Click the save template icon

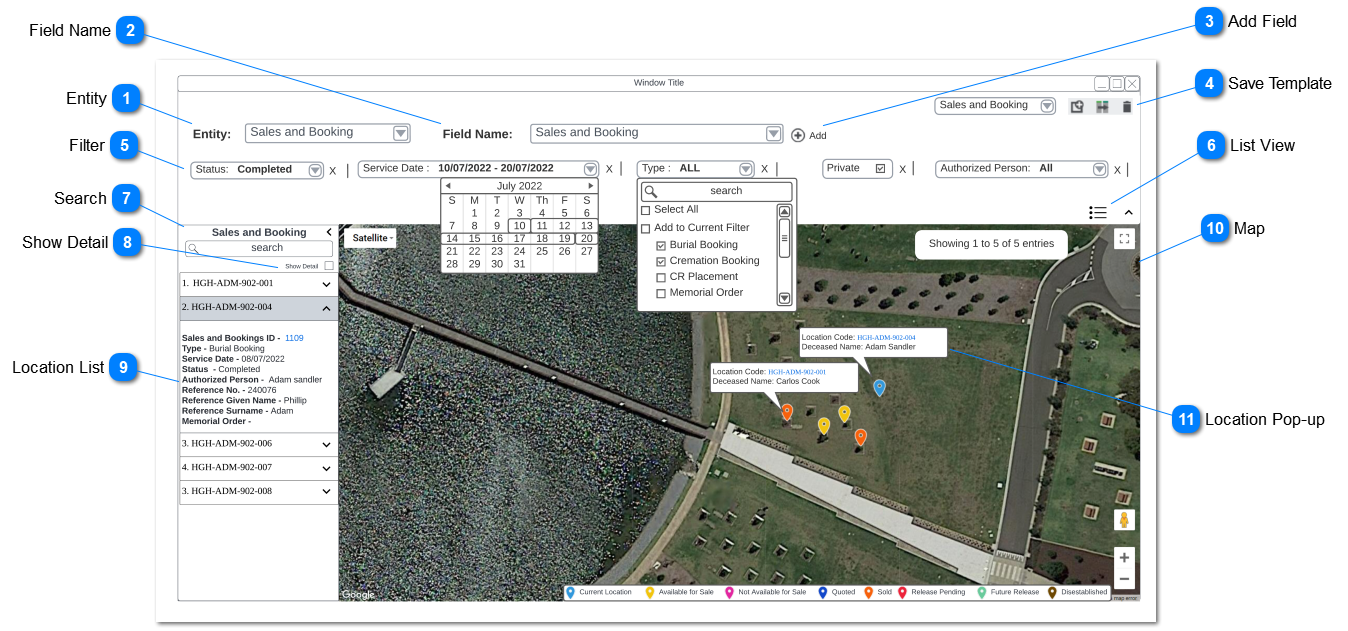1077,107
